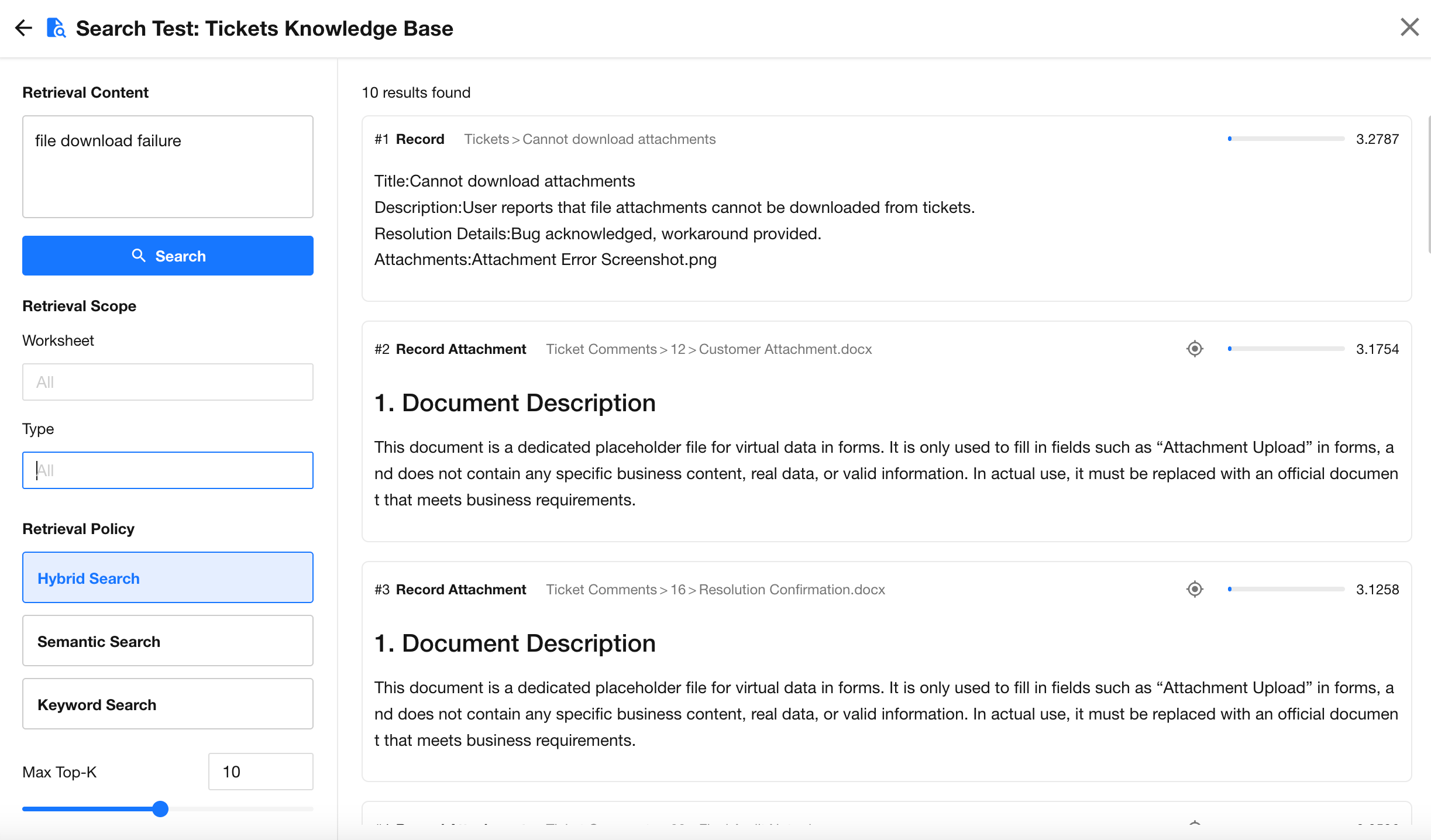1431x840 pixels.
Task: Open the Type dropdown
Action: tap(168, 470)
